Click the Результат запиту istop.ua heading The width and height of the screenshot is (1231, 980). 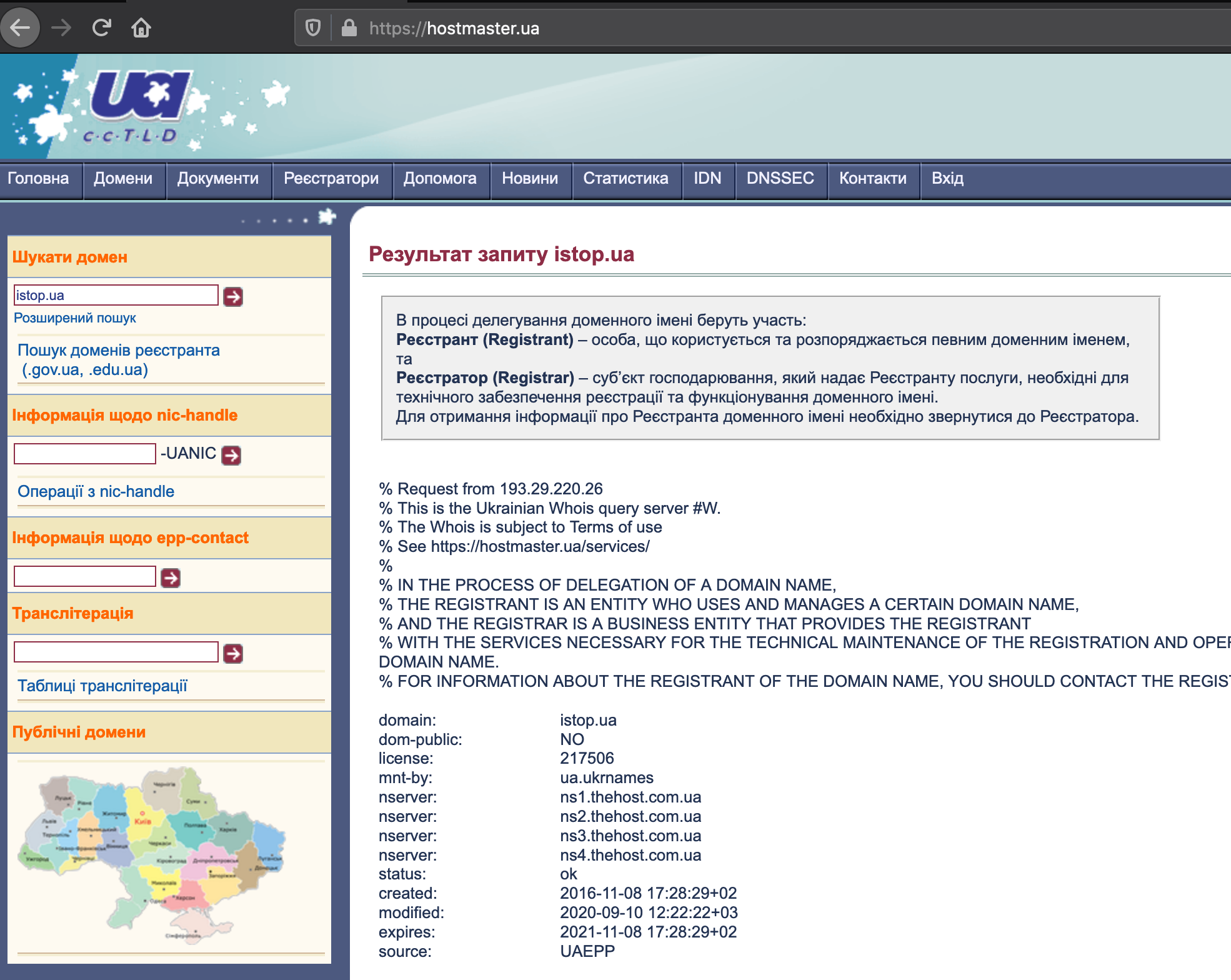click(x=502, y=254)
